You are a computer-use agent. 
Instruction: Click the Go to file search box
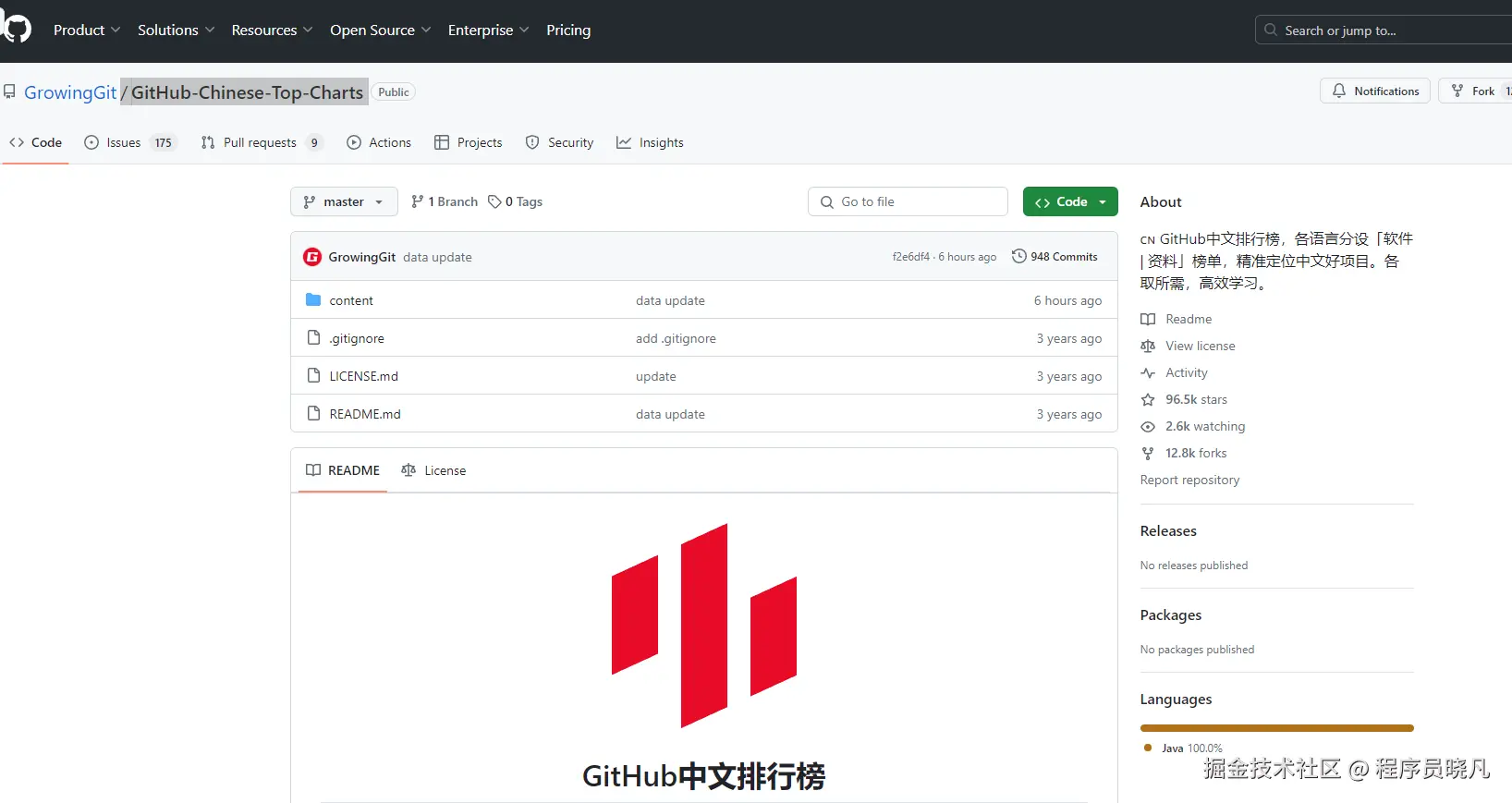coord(908,201)
